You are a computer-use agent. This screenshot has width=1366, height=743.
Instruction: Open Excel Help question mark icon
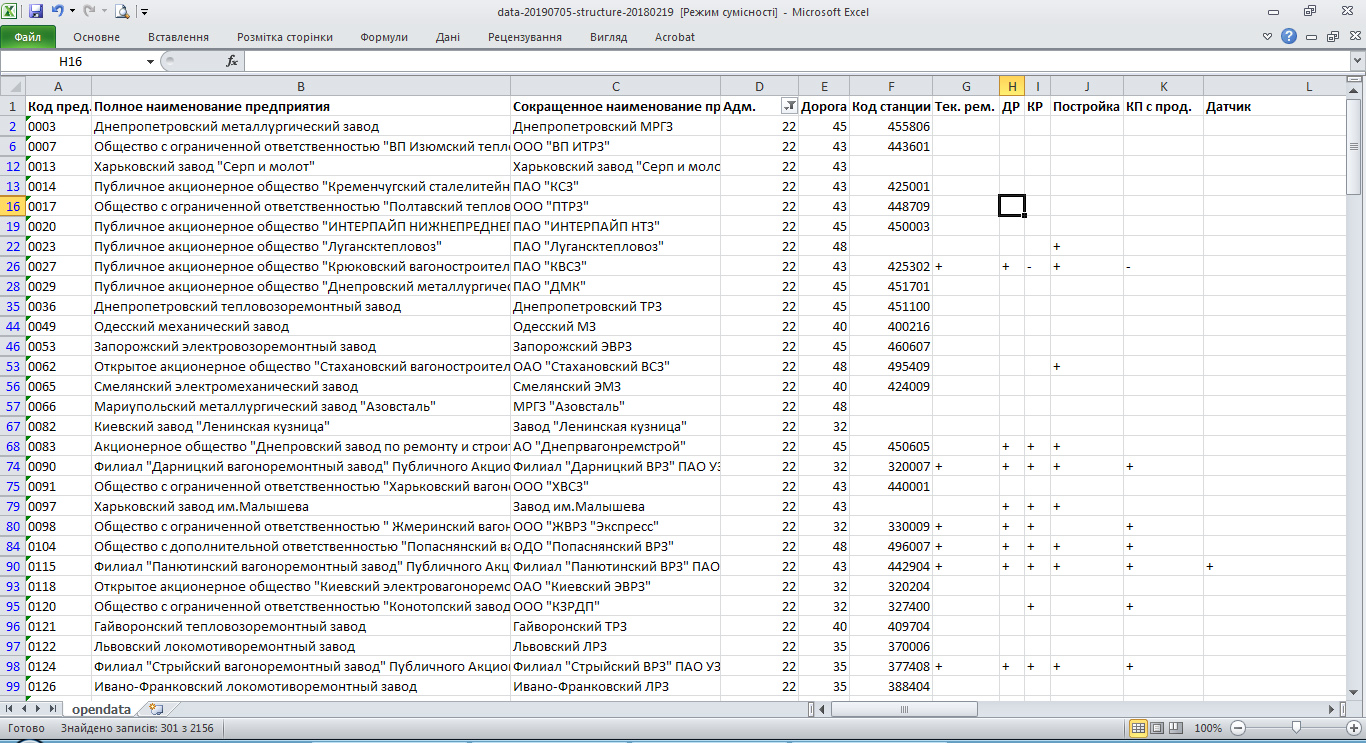[x=1288, y=37]
